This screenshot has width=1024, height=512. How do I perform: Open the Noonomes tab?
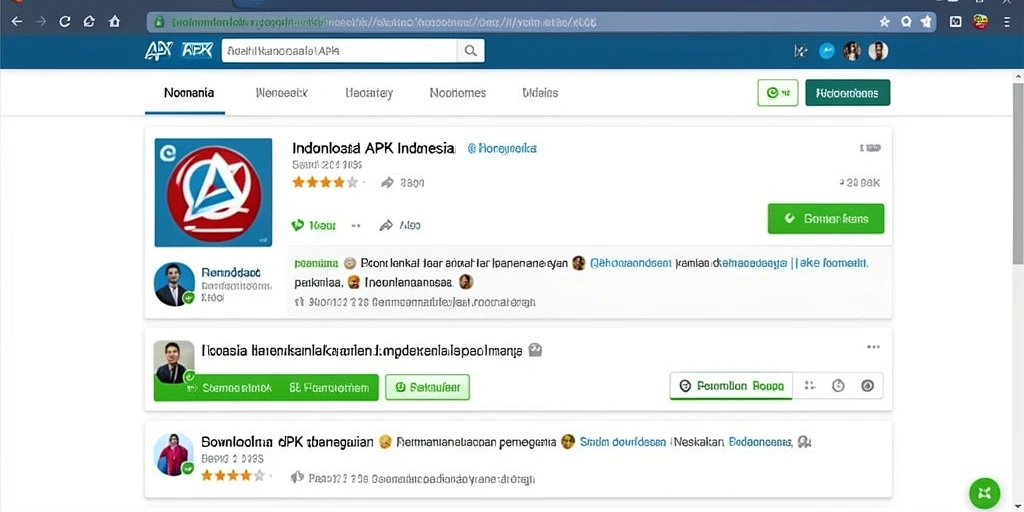[458, 93]
